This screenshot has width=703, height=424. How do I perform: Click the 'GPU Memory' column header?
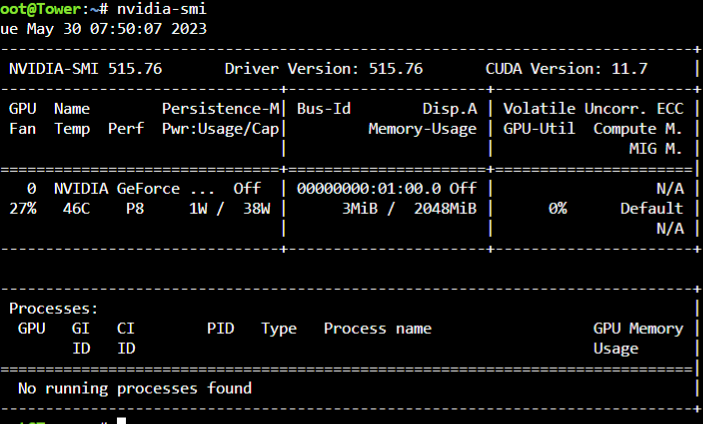click(x=638, y=329)
